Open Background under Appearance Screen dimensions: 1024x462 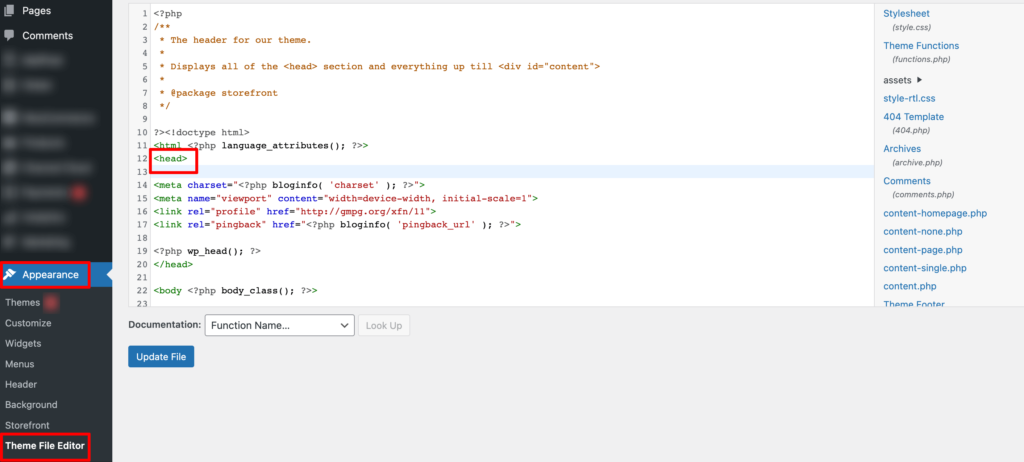[31, 404]
